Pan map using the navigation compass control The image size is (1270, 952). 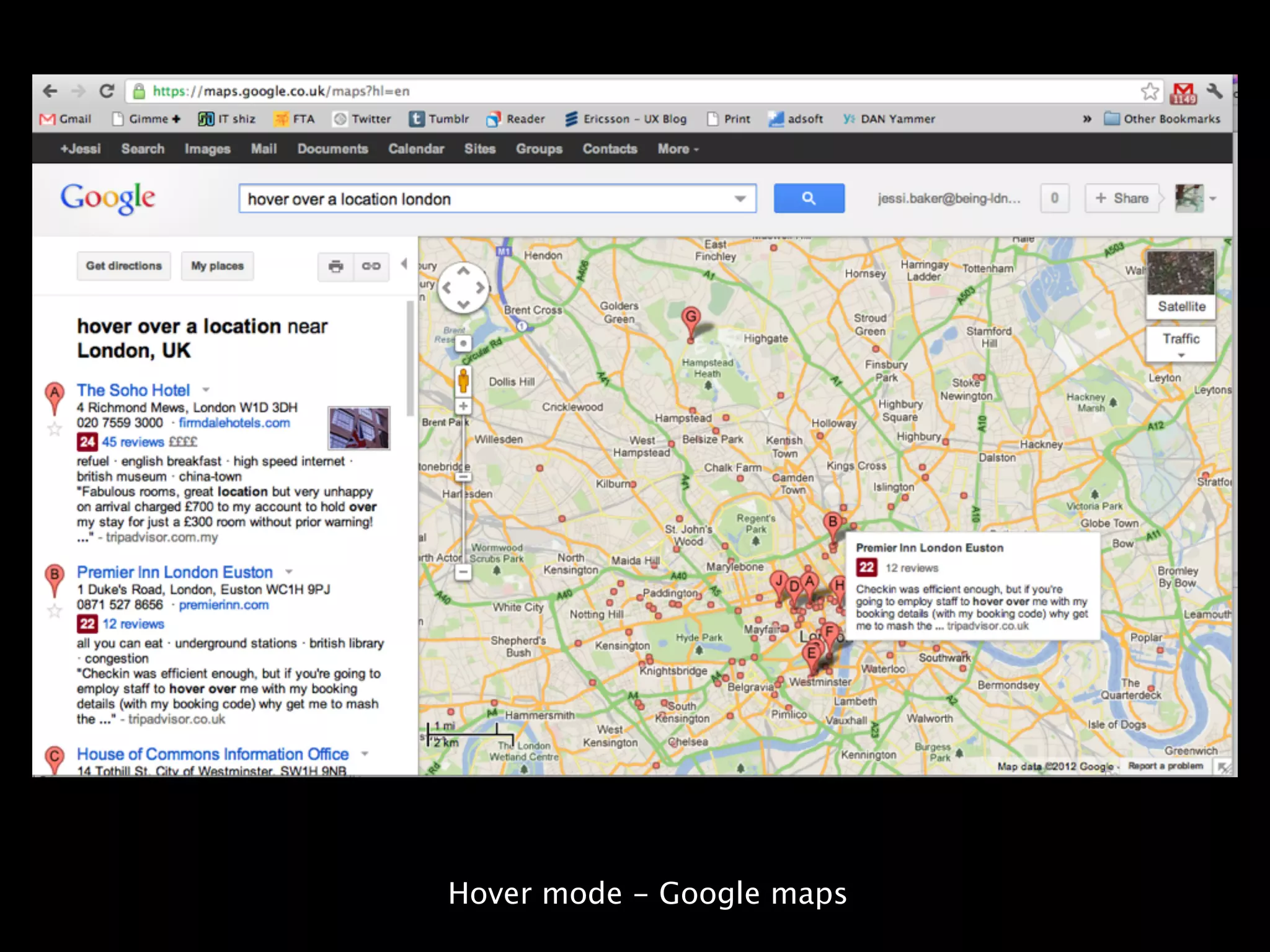[x=463, y=288]
